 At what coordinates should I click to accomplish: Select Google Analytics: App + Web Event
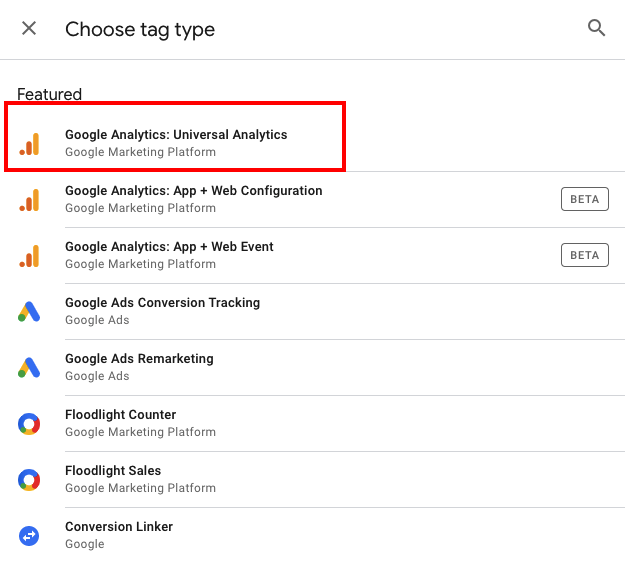tap(169, 247)
